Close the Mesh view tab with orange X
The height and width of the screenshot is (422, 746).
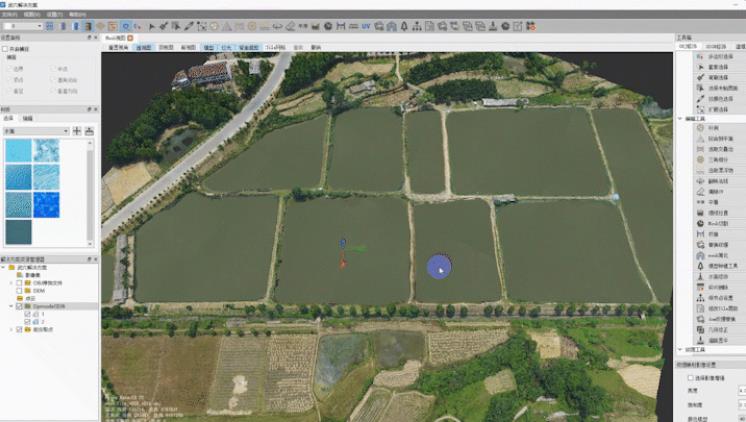pos(130,38)
